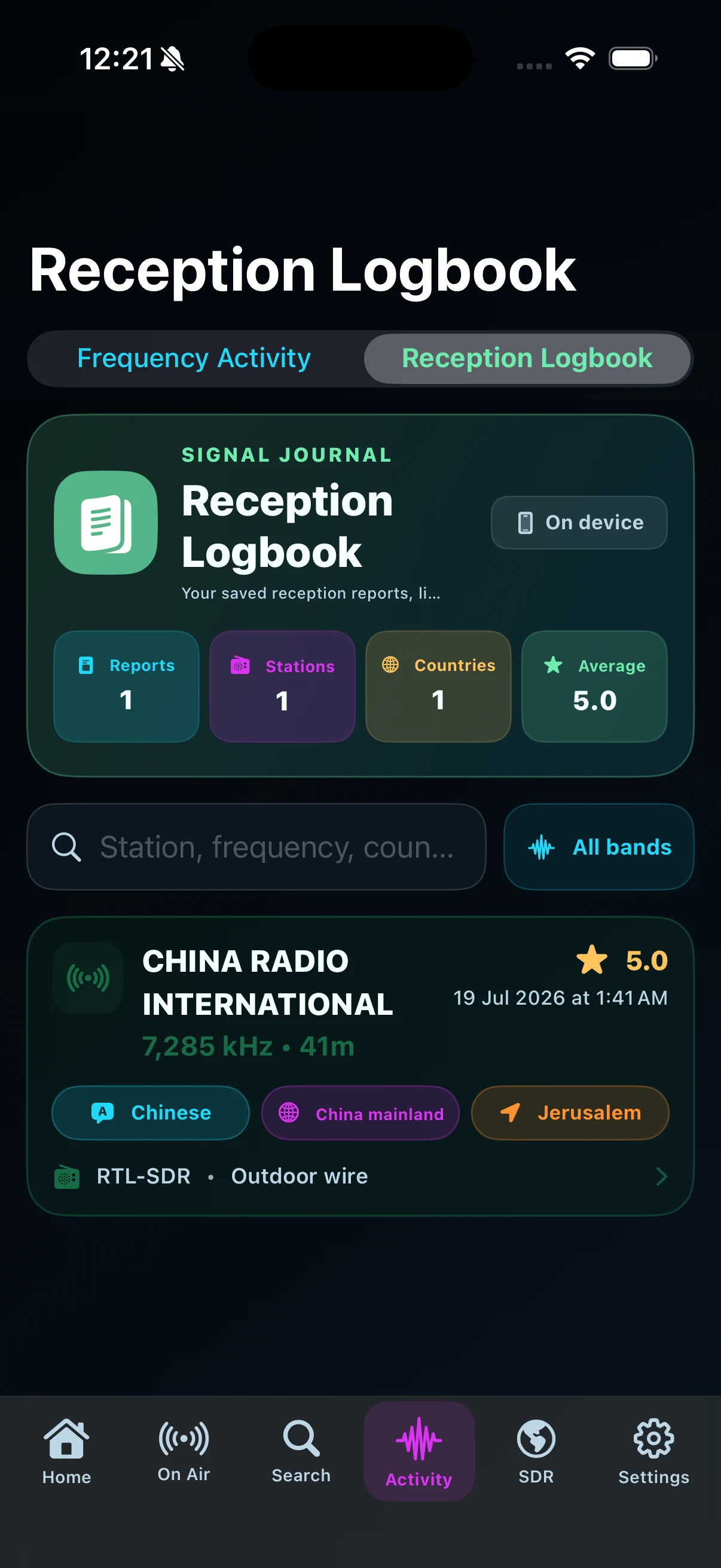This screenshot has height=1568, width=721.
Task: Tap the RTL-SDR receiver label
Action: coord(143,1176)
